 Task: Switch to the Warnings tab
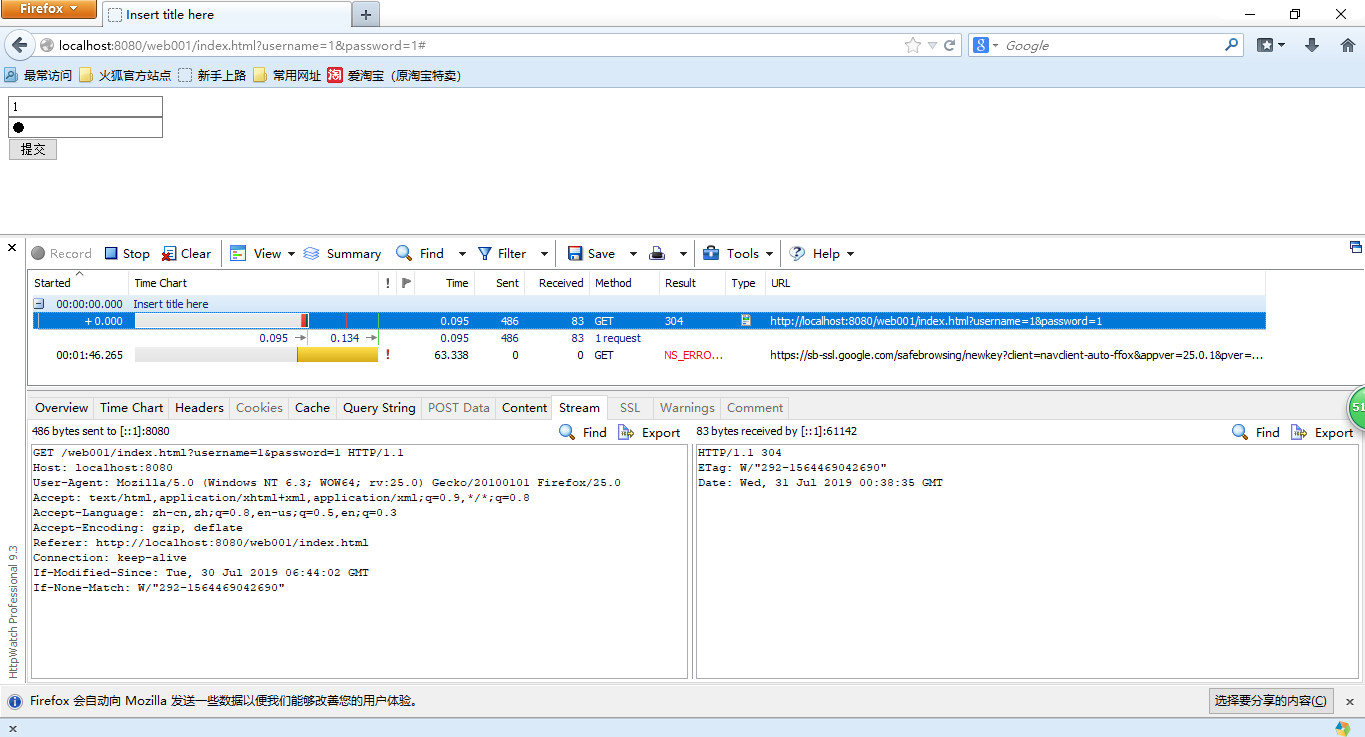click(x=687, y=407)
